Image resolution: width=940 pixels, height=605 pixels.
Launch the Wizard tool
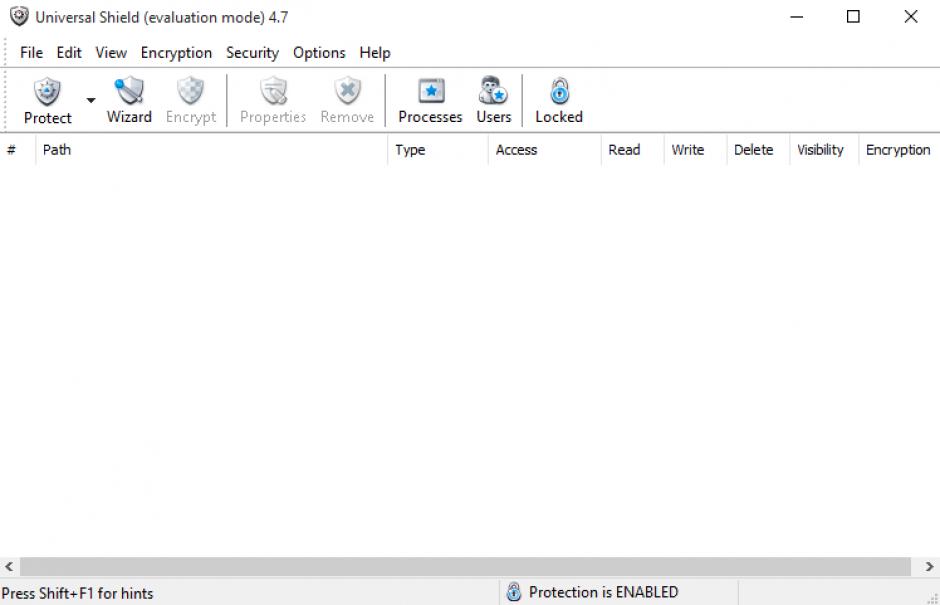click(x=129, y=100)
